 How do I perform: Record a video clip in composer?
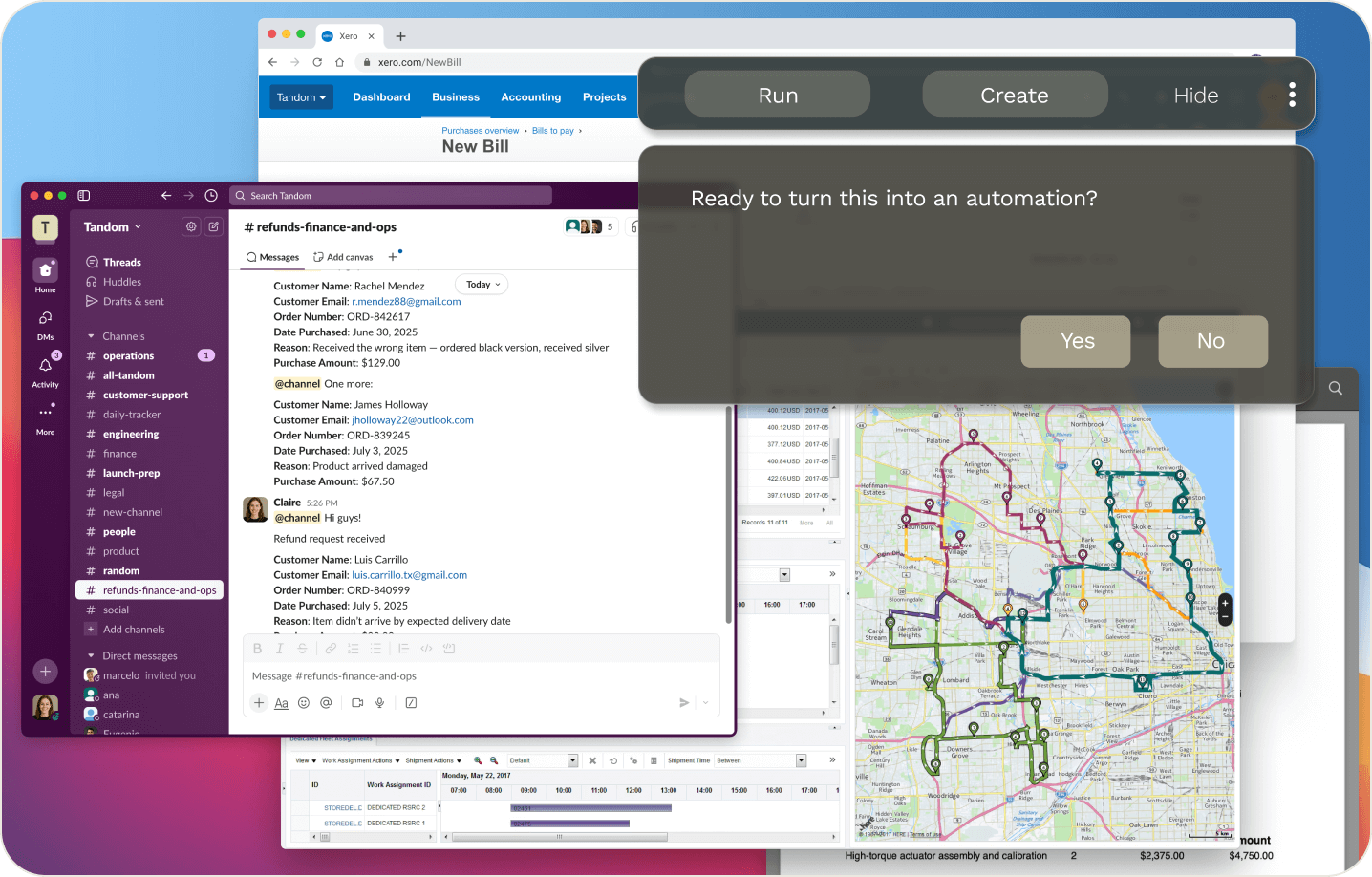coord(357,703)
